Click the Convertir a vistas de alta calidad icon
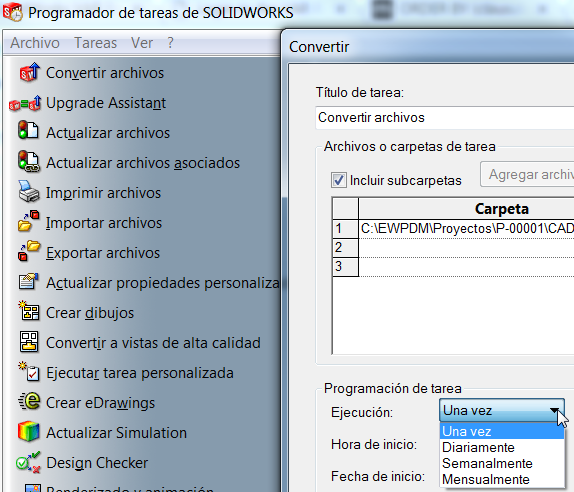 coord(29,342)
